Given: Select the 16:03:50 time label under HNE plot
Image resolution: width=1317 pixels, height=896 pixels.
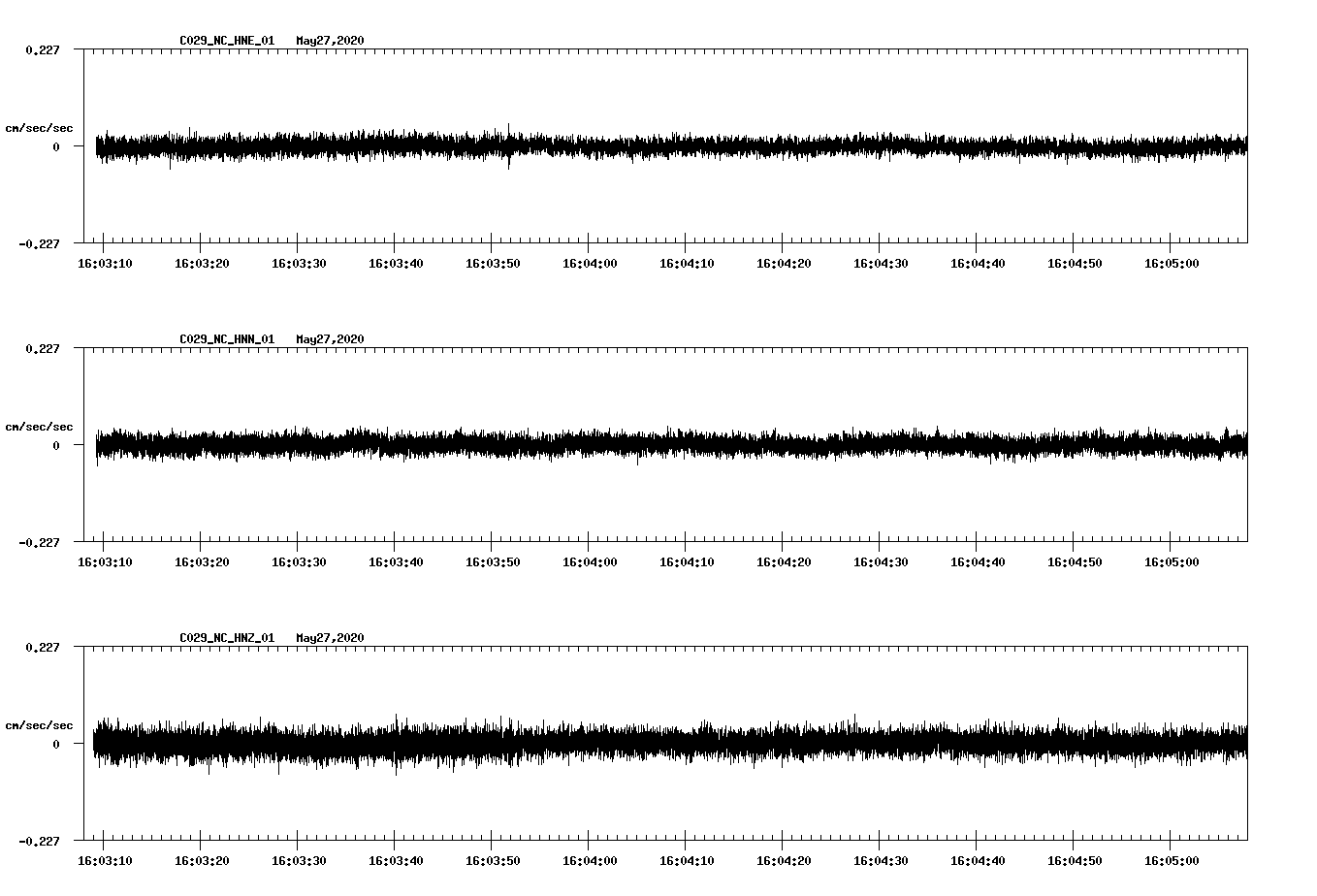Looking at the screenshot, I should click(493, 263).
